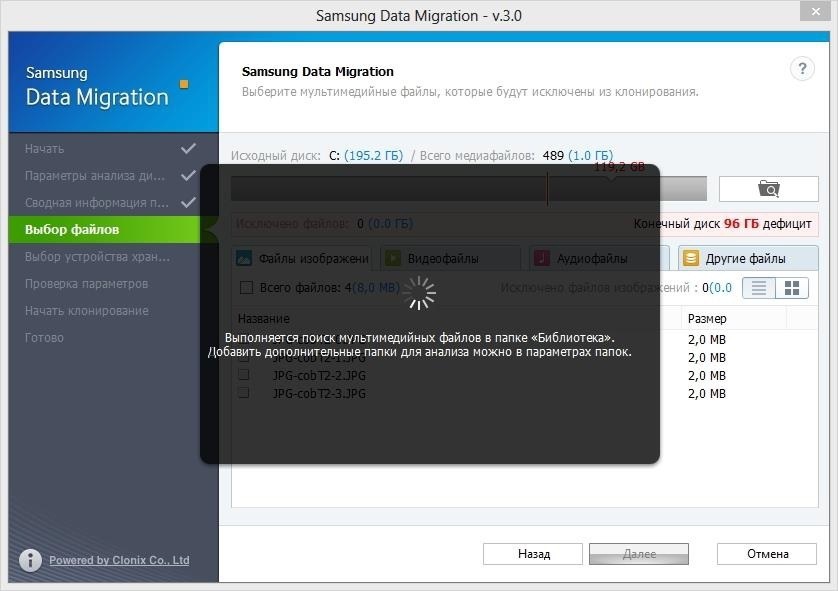Click the Далее button
The height and width of the screenshot is (591, 838).
639,554
